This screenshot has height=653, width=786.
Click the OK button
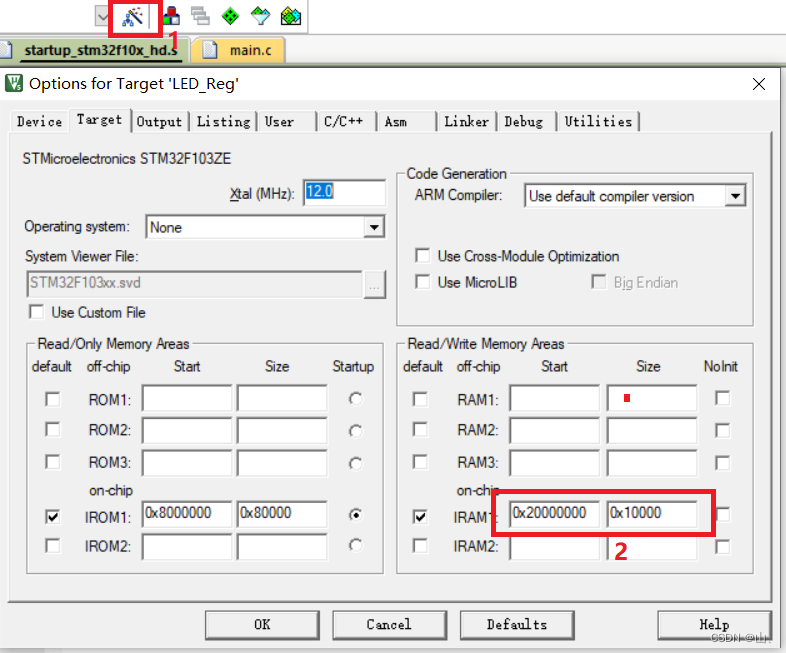coord(262,625)
